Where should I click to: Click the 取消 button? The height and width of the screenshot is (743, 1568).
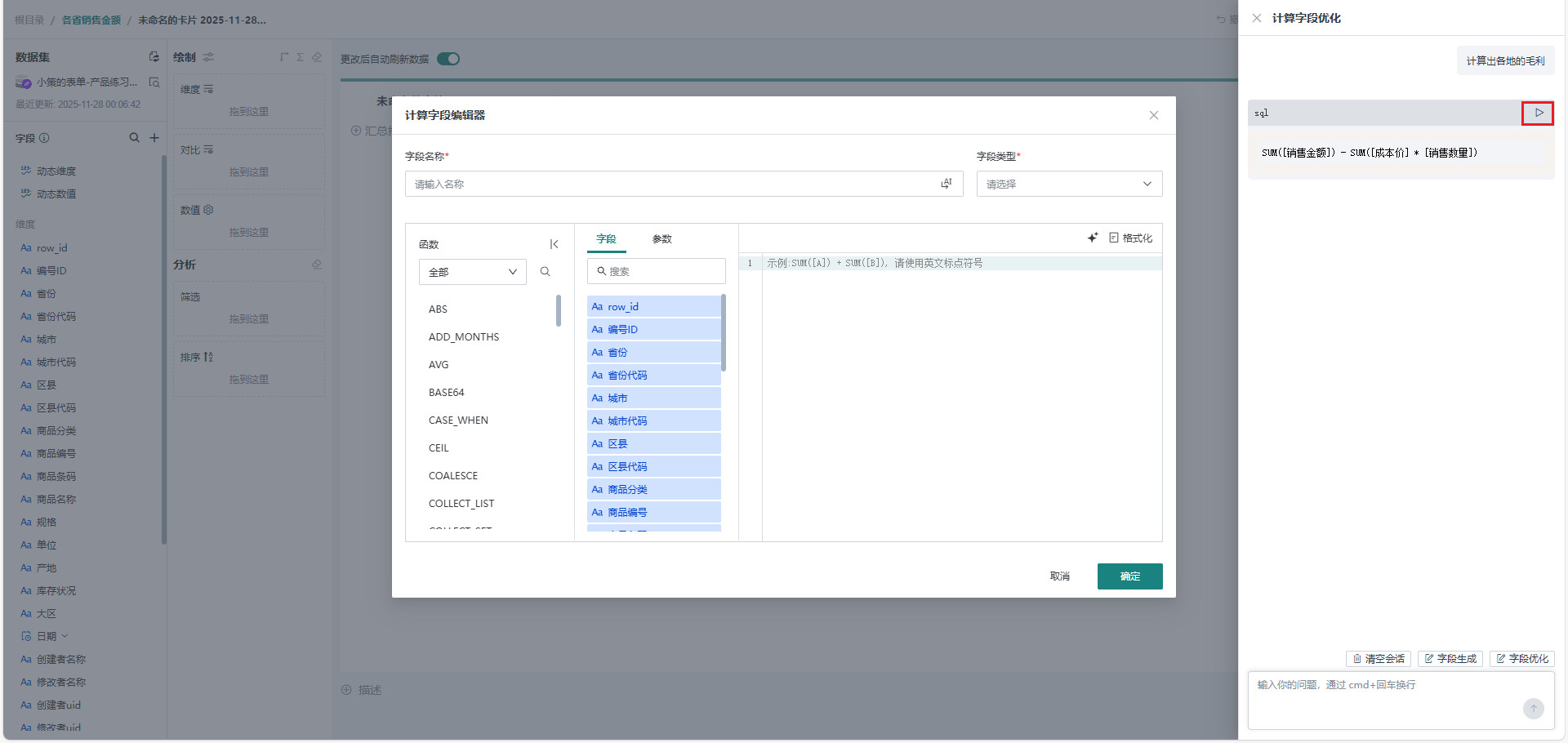(1059, 576)
